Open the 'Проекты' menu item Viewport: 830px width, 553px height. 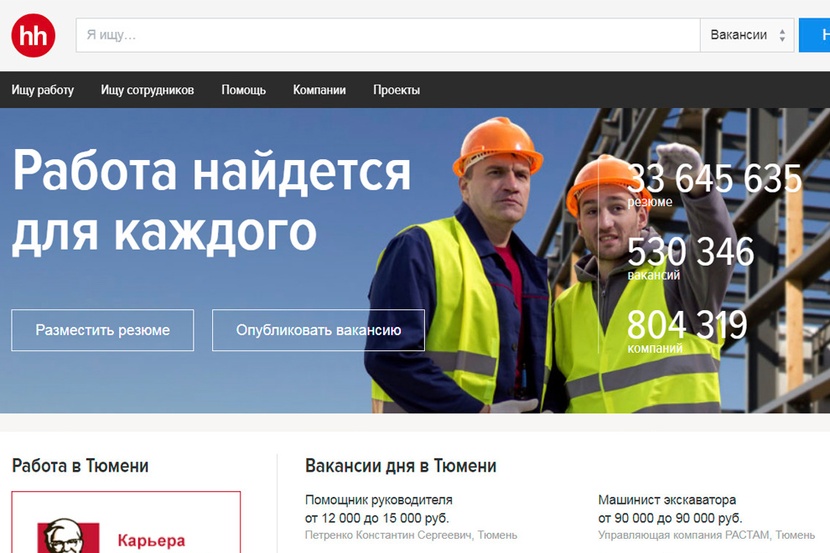pos(396,90)
